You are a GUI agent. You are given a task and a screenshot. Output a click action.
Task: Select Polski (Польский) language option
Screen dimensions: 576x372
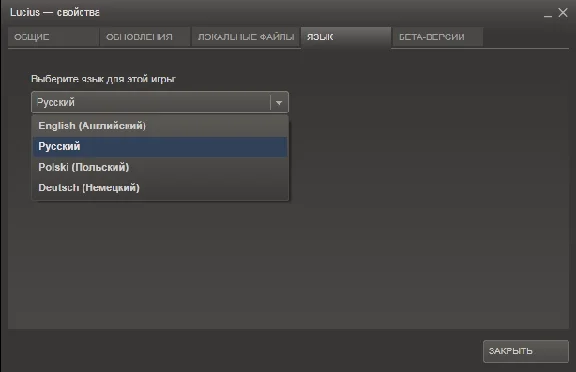point(160,167)
